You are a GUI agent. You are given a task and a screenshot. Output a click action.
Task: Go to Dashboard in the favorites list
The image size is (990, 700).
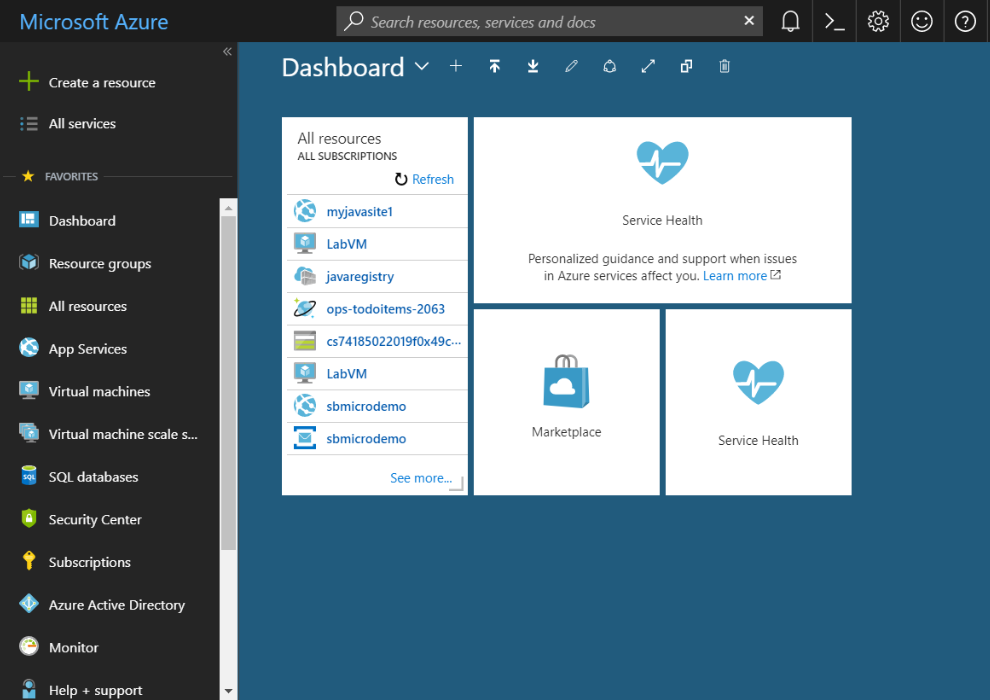coord(82,221)
